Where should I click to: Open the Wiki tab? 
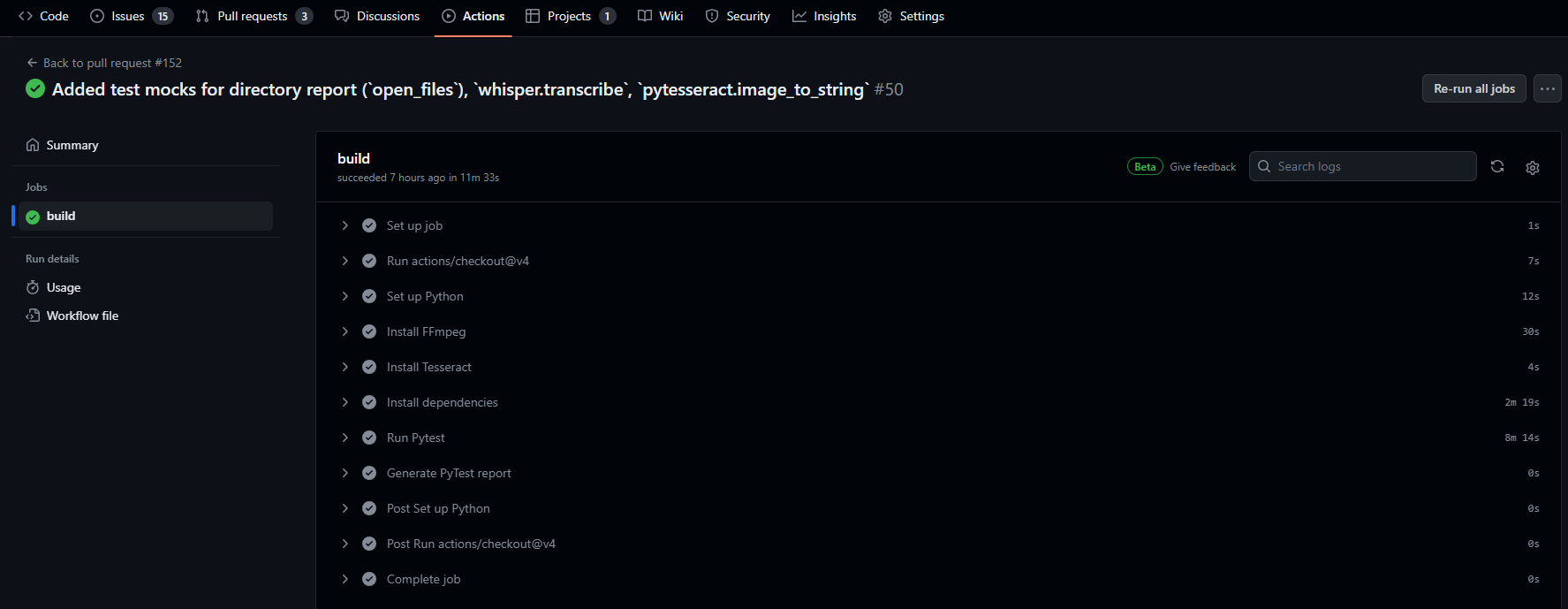661,16
